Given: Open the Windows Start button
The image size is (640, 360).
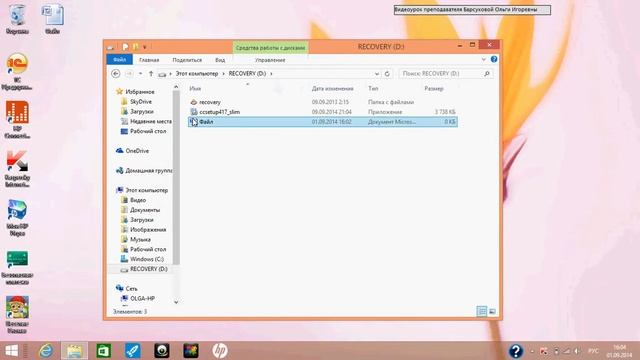Looking at the screenshot, I should 11,351.
